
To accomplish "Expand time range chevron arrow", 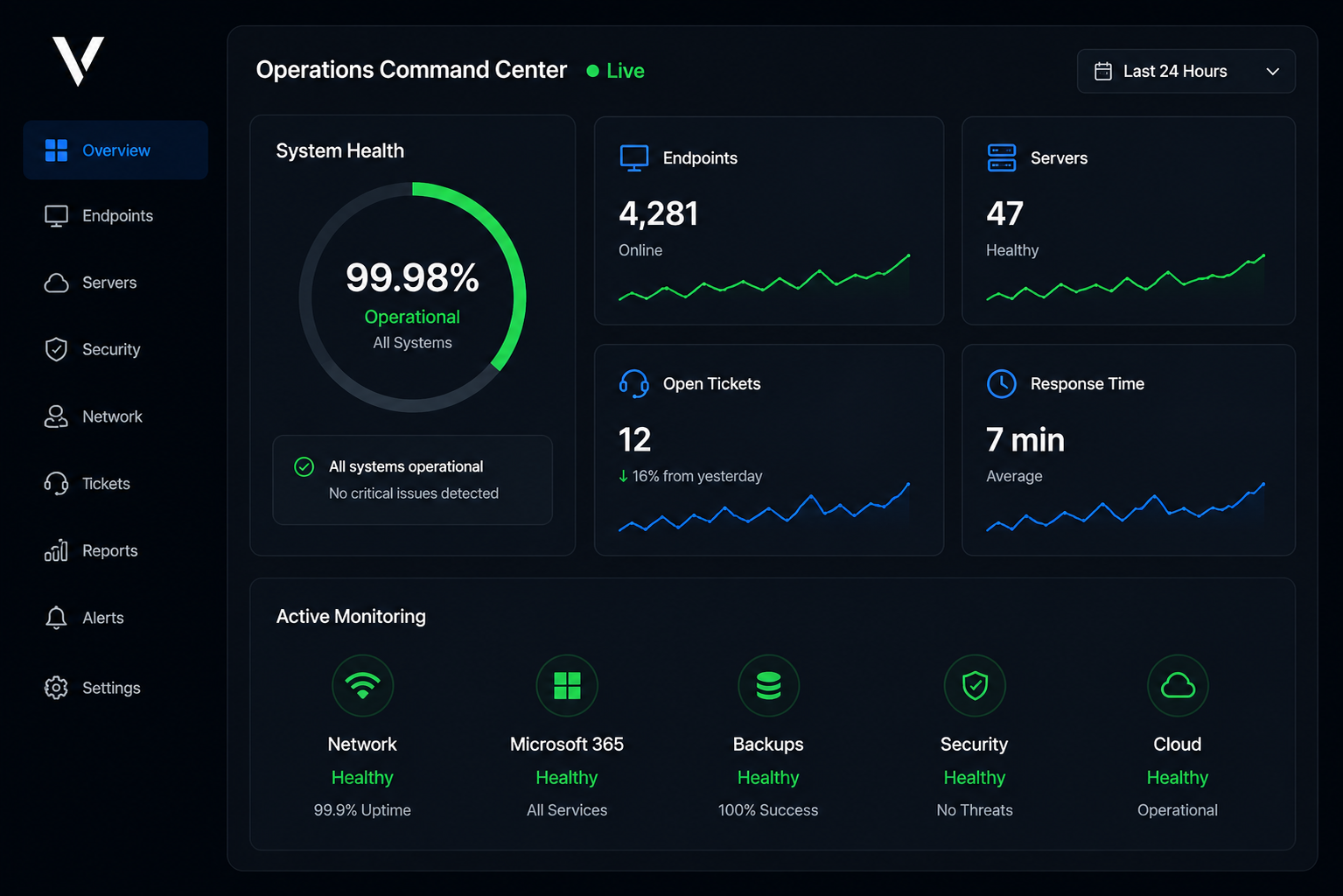I will (1273, 72).
